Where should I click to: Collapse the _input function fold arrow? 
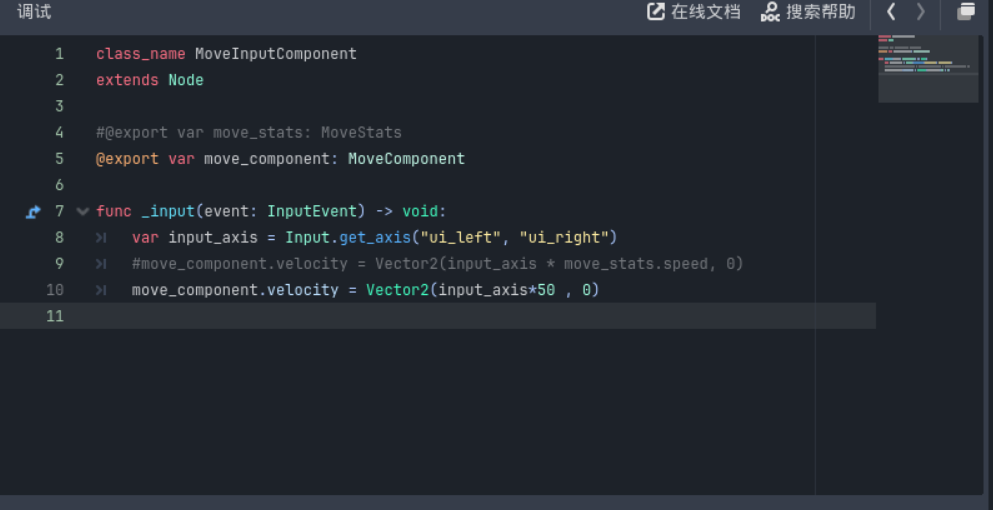point(82,212)
